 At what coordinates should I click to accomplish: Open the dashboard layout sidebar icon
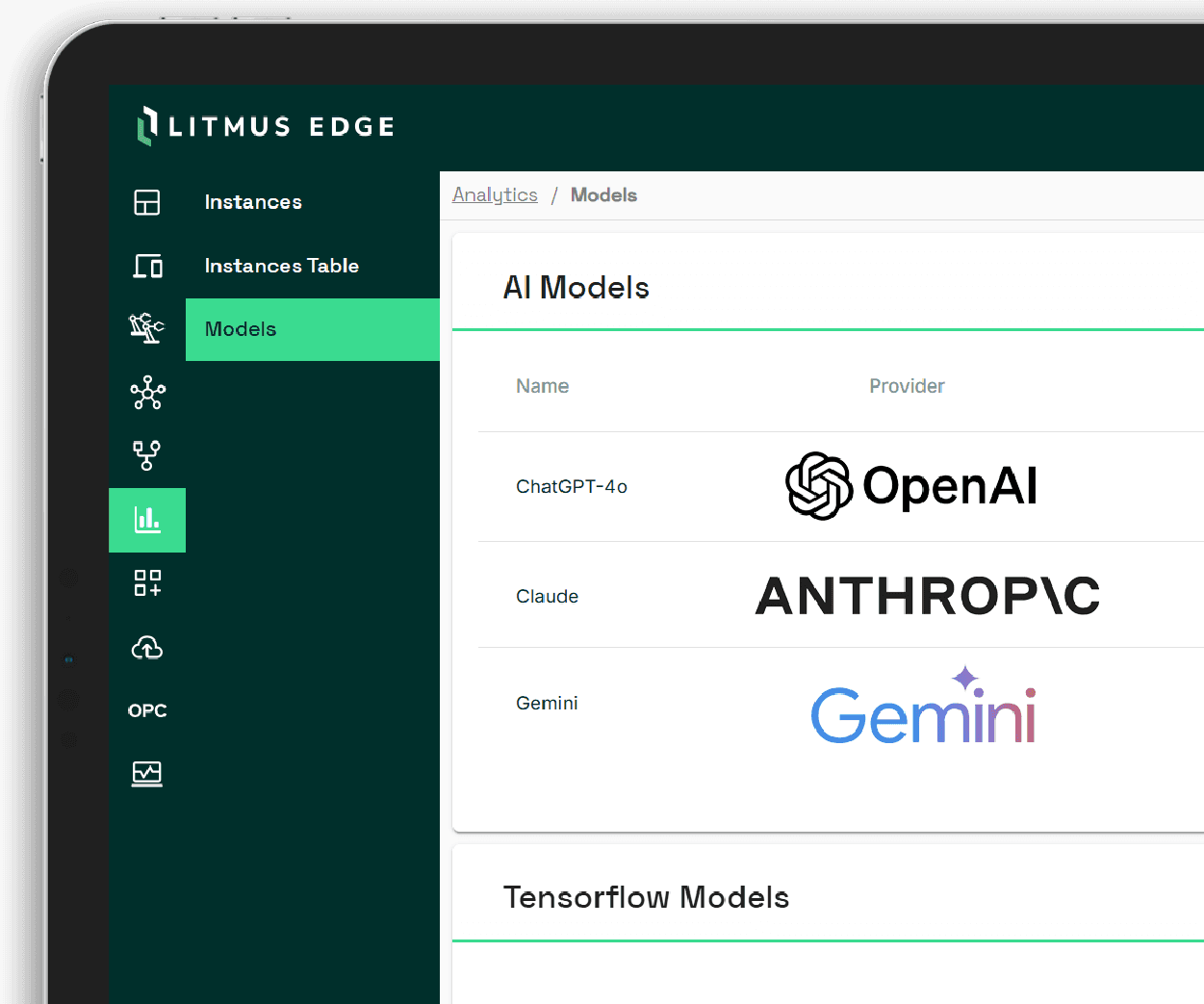click(x=147, y=202)
